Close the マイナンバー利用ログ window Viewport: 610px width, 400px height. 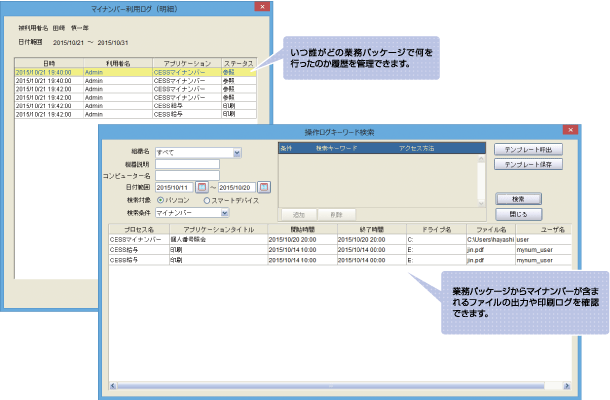(x=262, y=7)
